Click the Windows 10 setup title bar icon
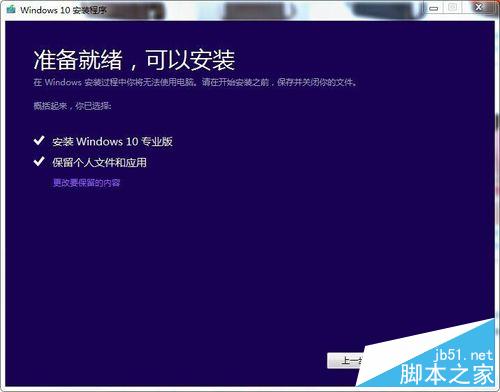 click(x=11, y=9)
